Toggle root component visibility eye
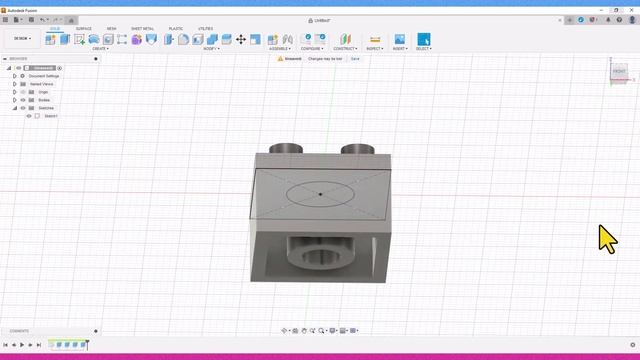 tap(18, 68)
